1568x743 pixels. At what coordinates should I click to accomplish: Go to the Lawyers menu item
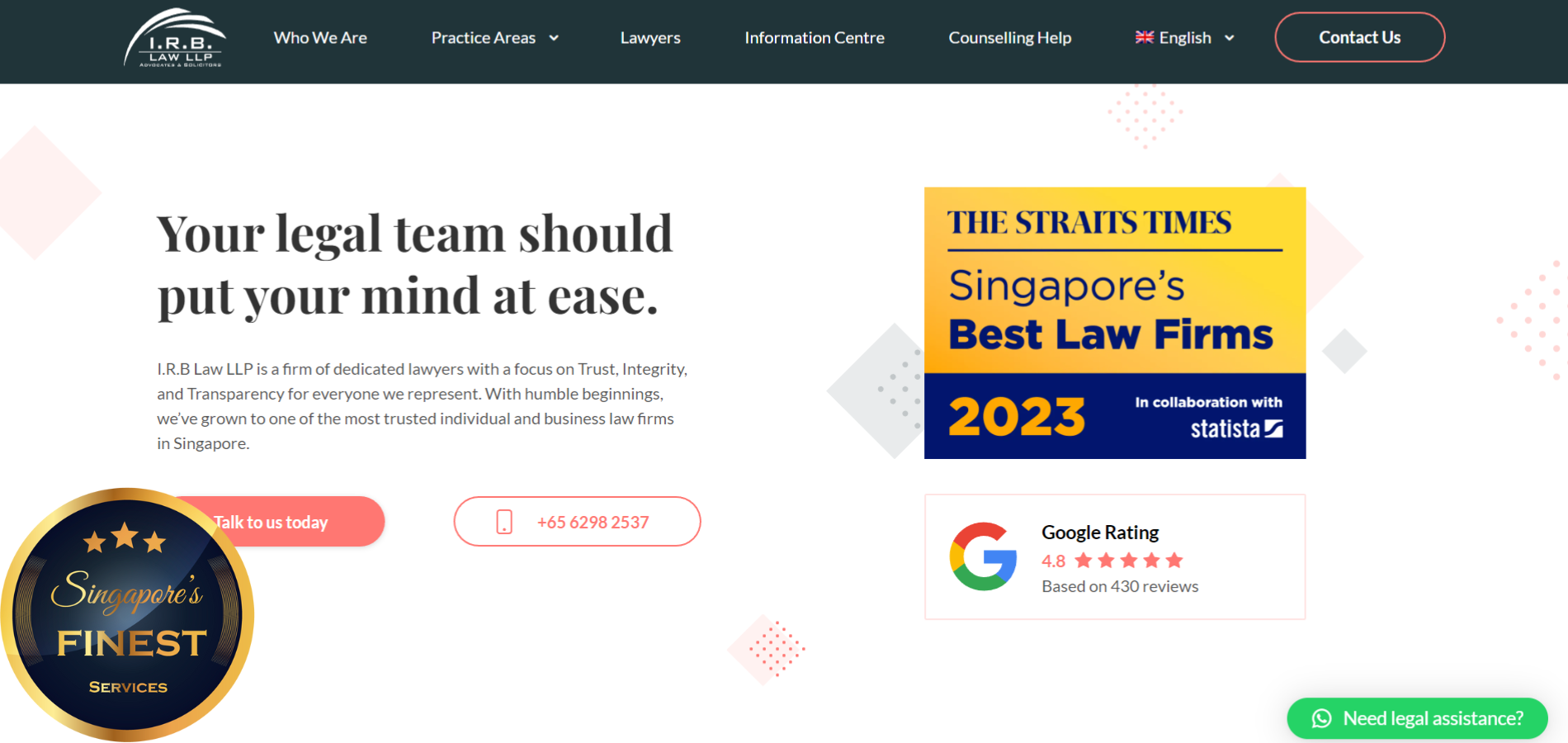(650, 38)
